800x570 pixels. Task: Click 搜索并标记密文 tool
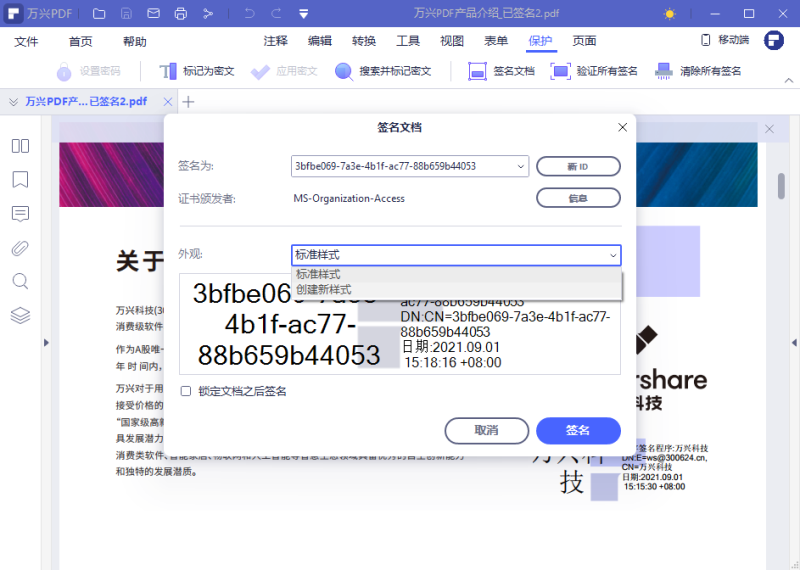coord(383,71)
